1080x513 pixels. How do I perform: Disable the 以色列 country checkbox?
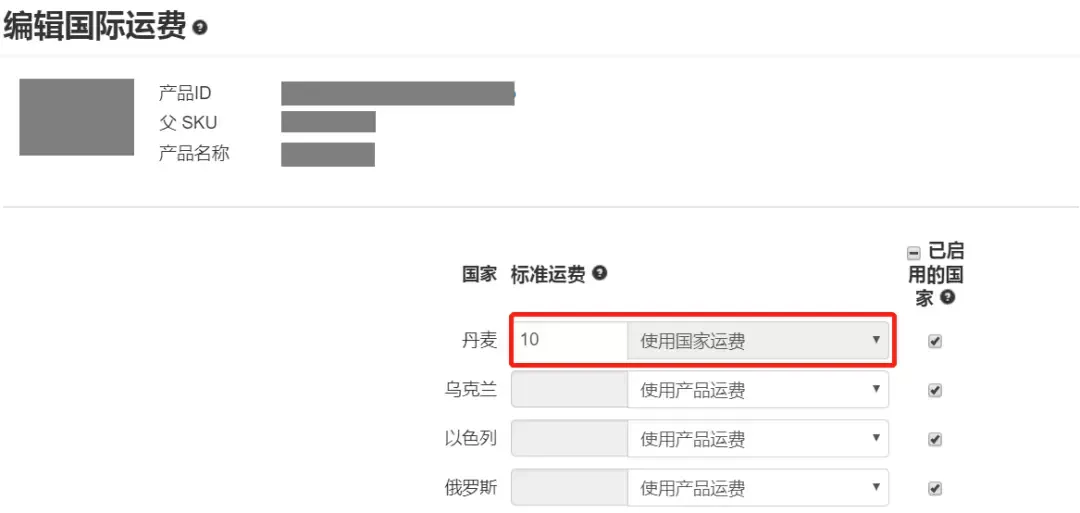[935, 439]
